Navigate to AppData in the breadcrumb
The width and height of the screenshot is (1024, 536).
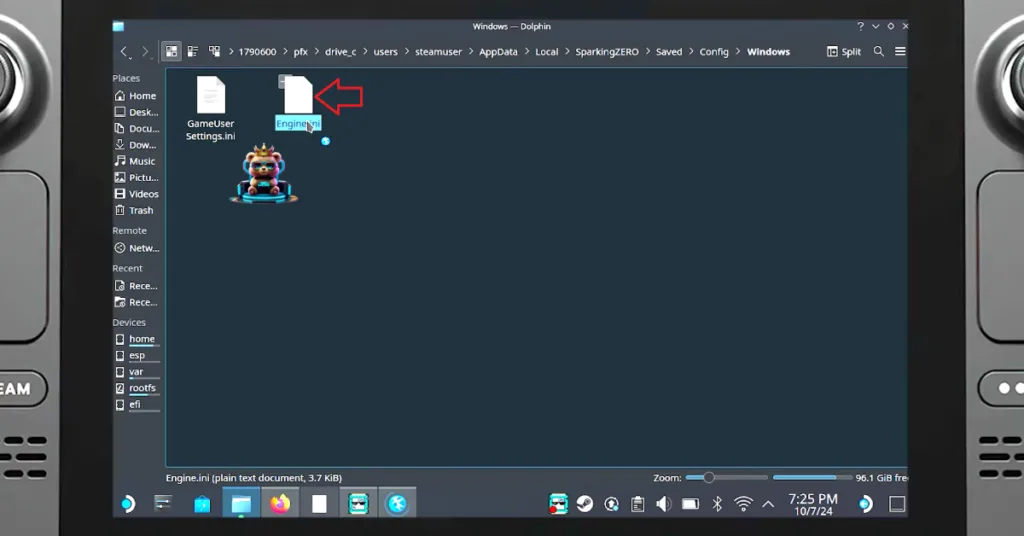[x=498, y=52]
